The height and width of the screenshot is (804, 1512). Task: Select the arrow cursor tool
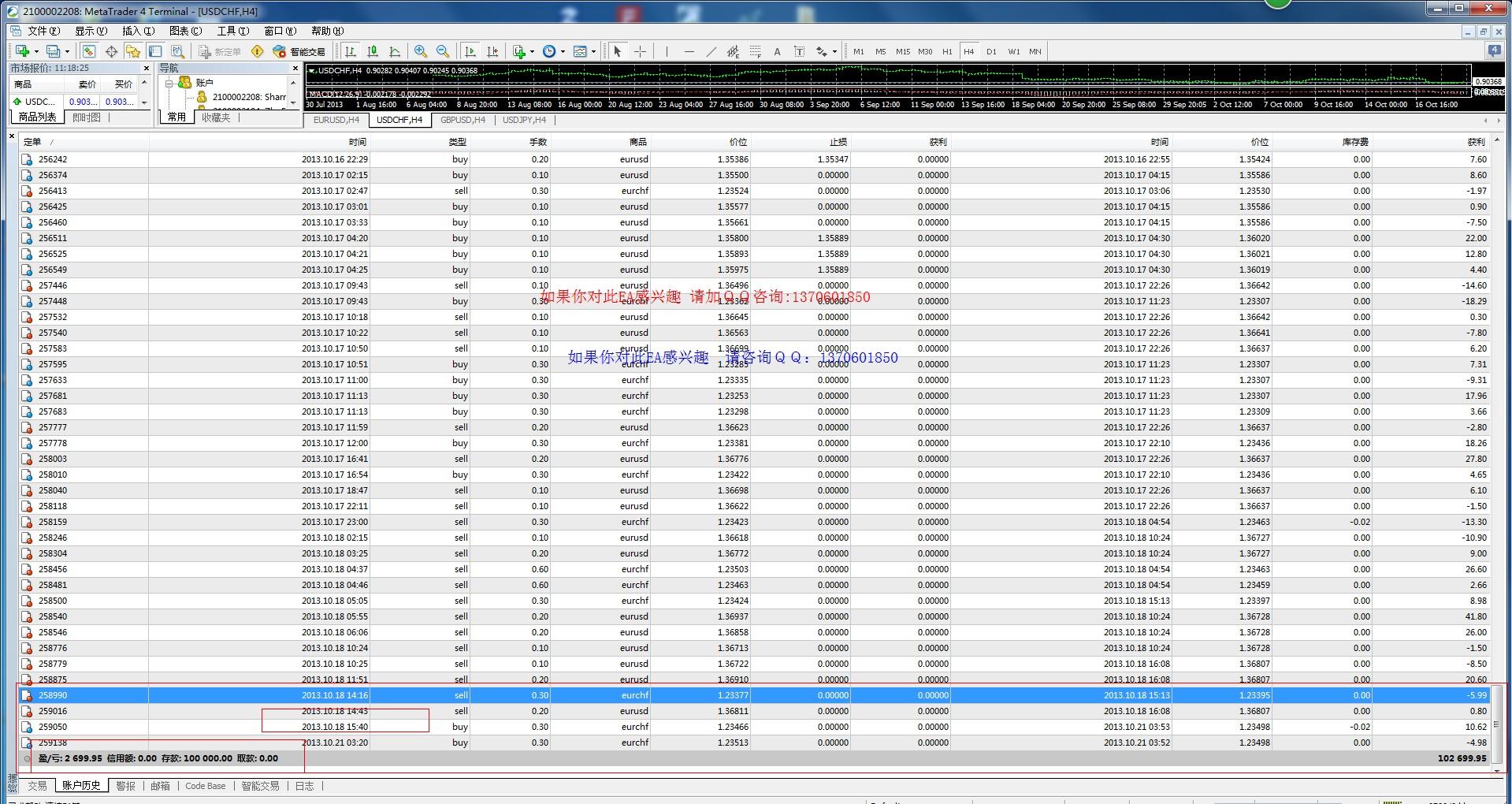pos(617,51)
